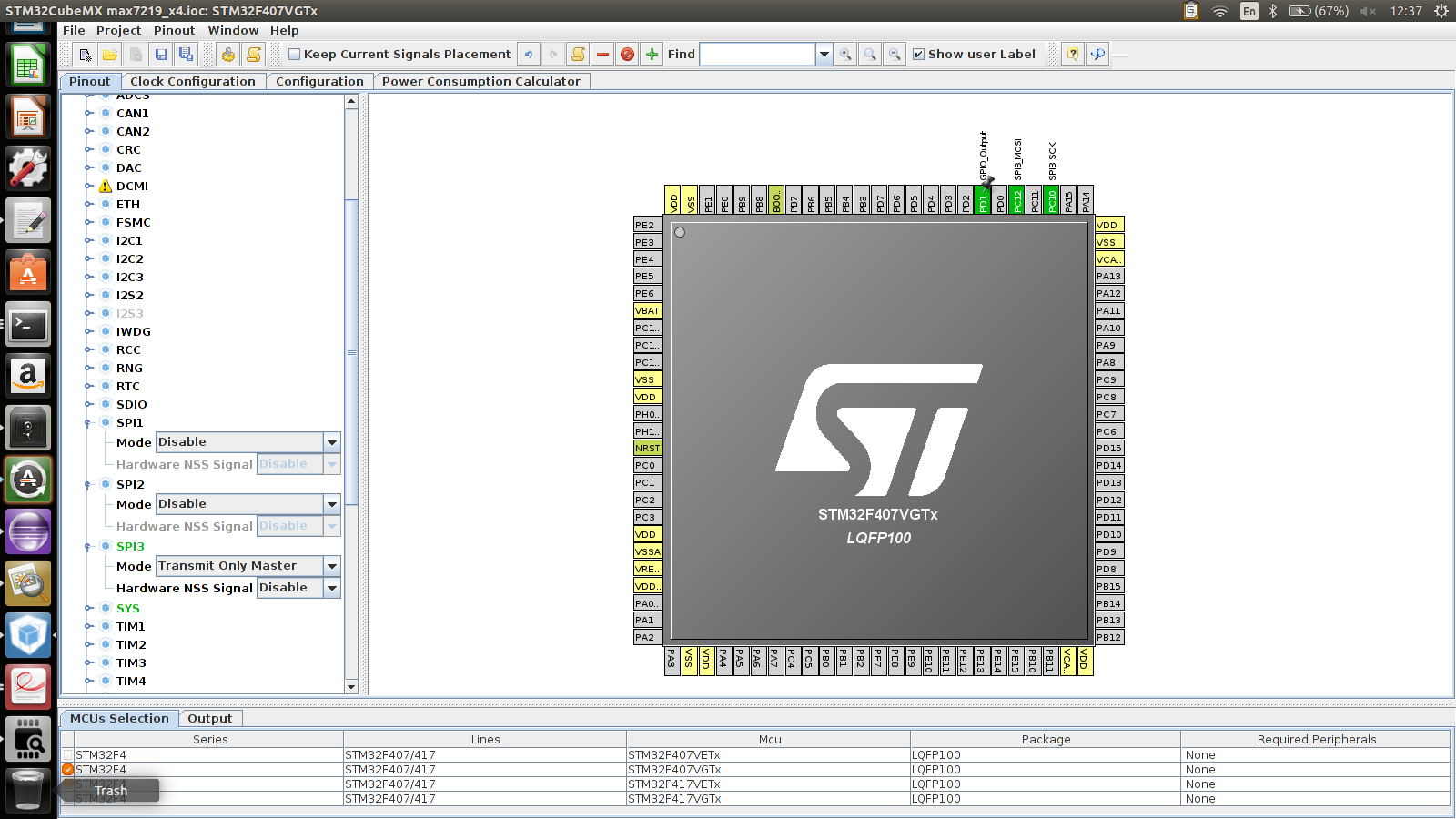Viewport: 1456px width, 819px height.
Task: Click the help question mark icon
Action: 1073,55
